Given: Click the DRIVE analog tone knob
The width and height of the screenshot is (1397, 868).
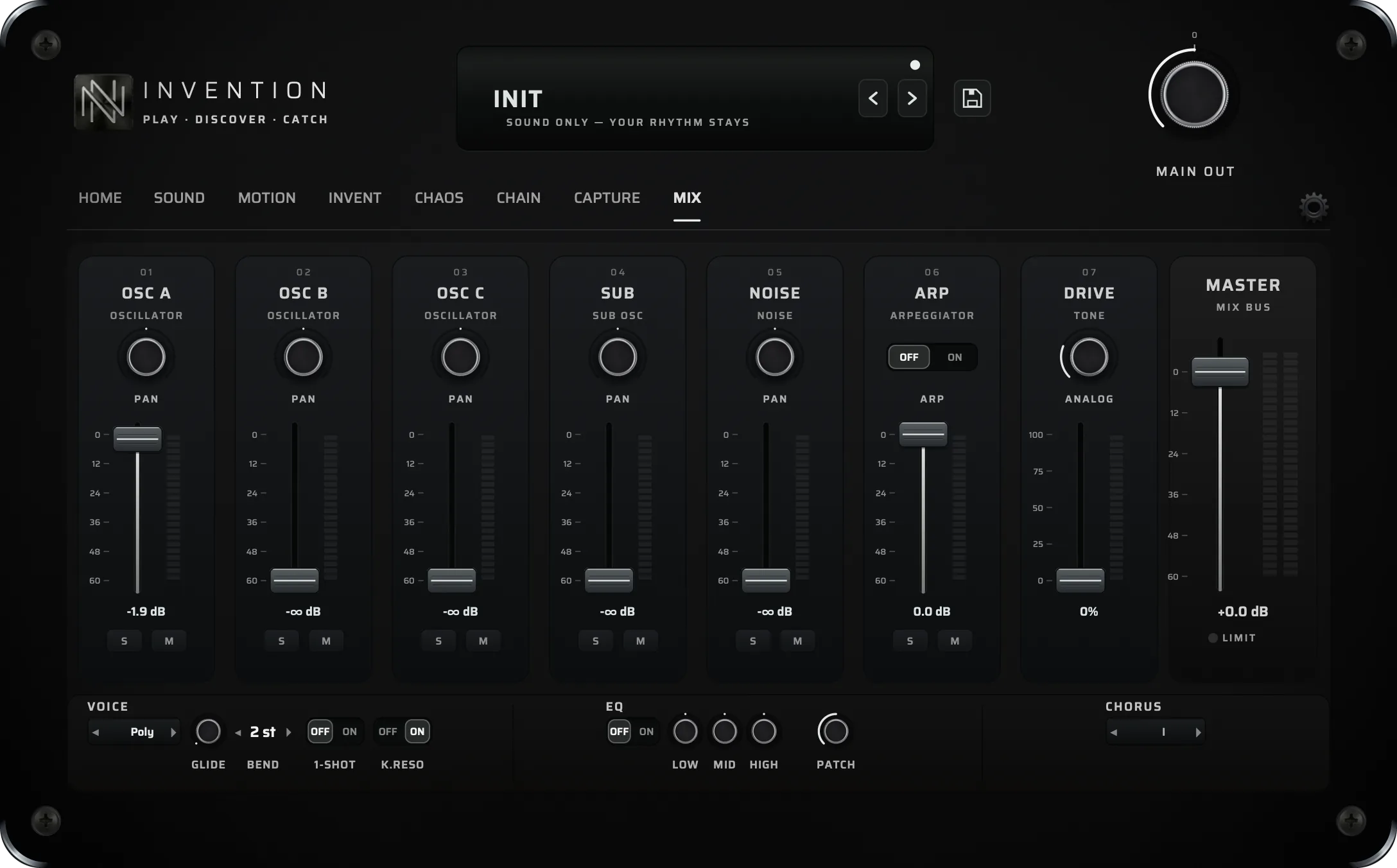Looking at the screenshot, I should point(1089,357).
